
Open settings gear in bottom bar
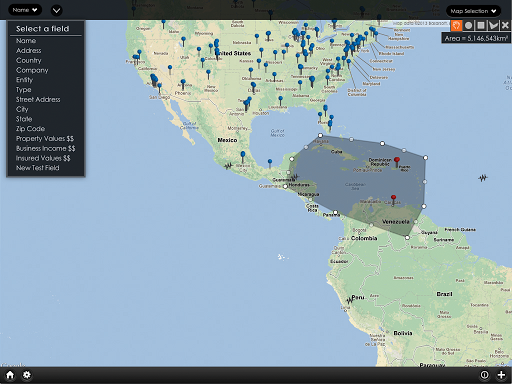[27, 375]
